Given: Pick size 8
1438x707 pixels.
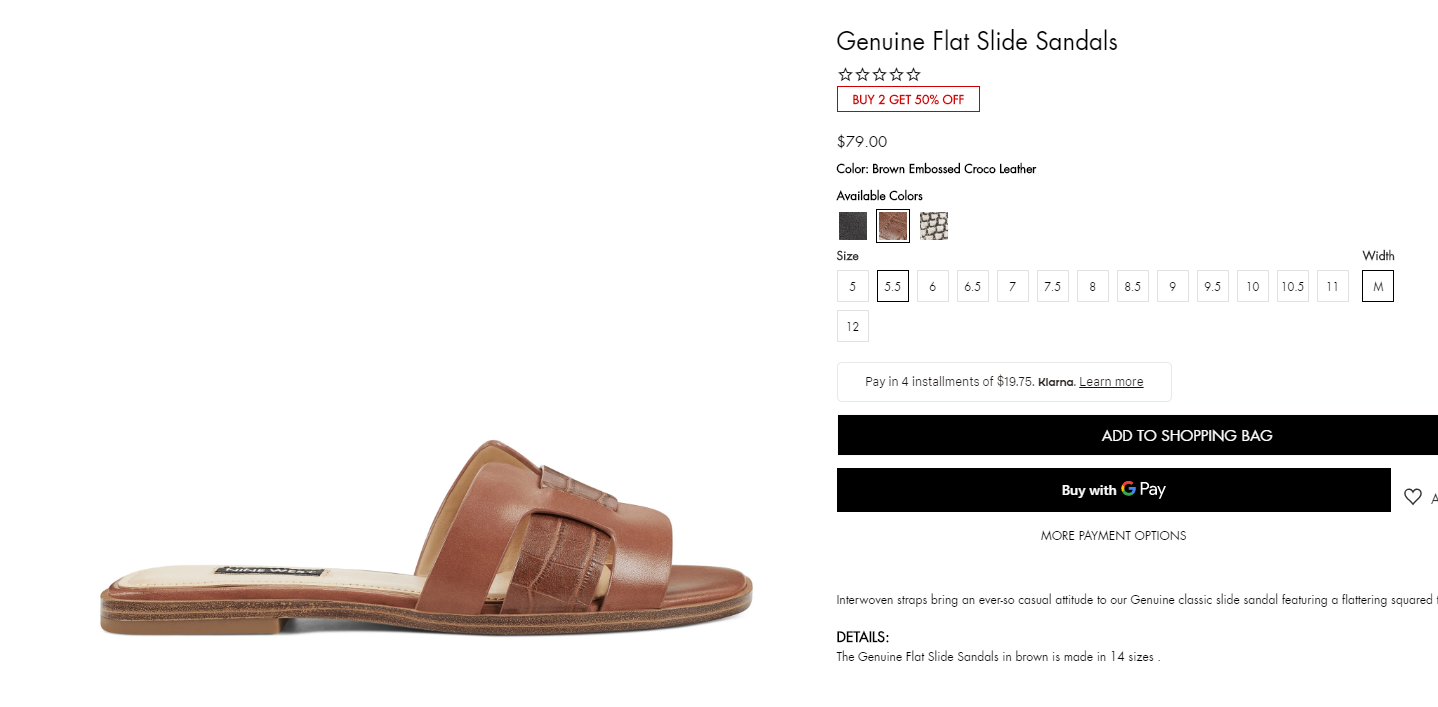Looking at the screenshot, I should point(1093,286).
